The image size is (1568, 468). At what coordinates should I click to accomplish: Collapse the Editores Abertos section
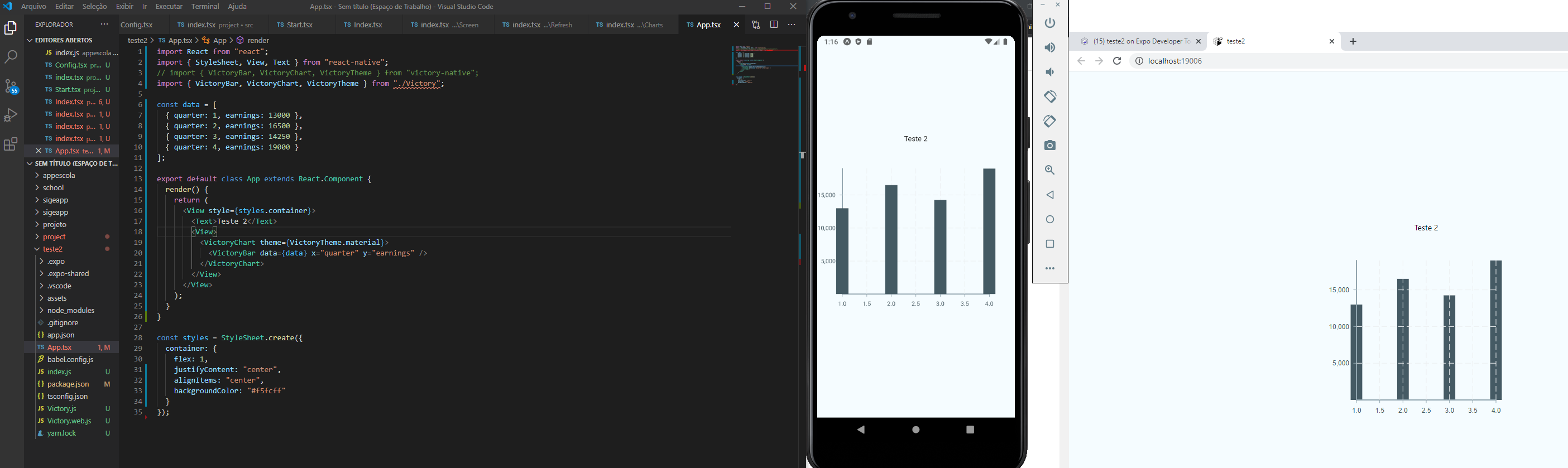72,40
